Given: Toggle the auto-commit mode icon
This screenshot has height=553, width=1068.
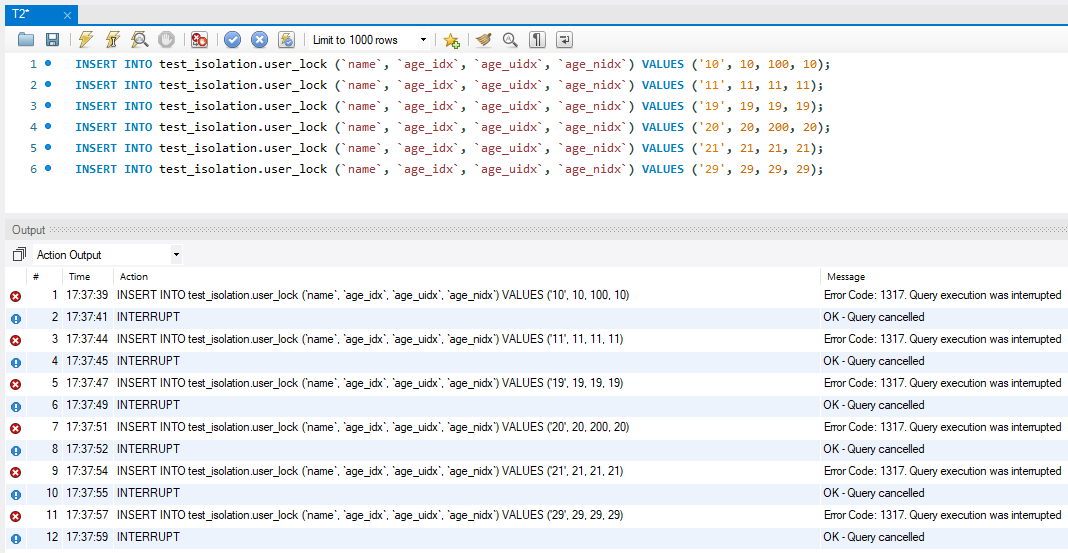Looking at the screenshot, I should 287,40.
